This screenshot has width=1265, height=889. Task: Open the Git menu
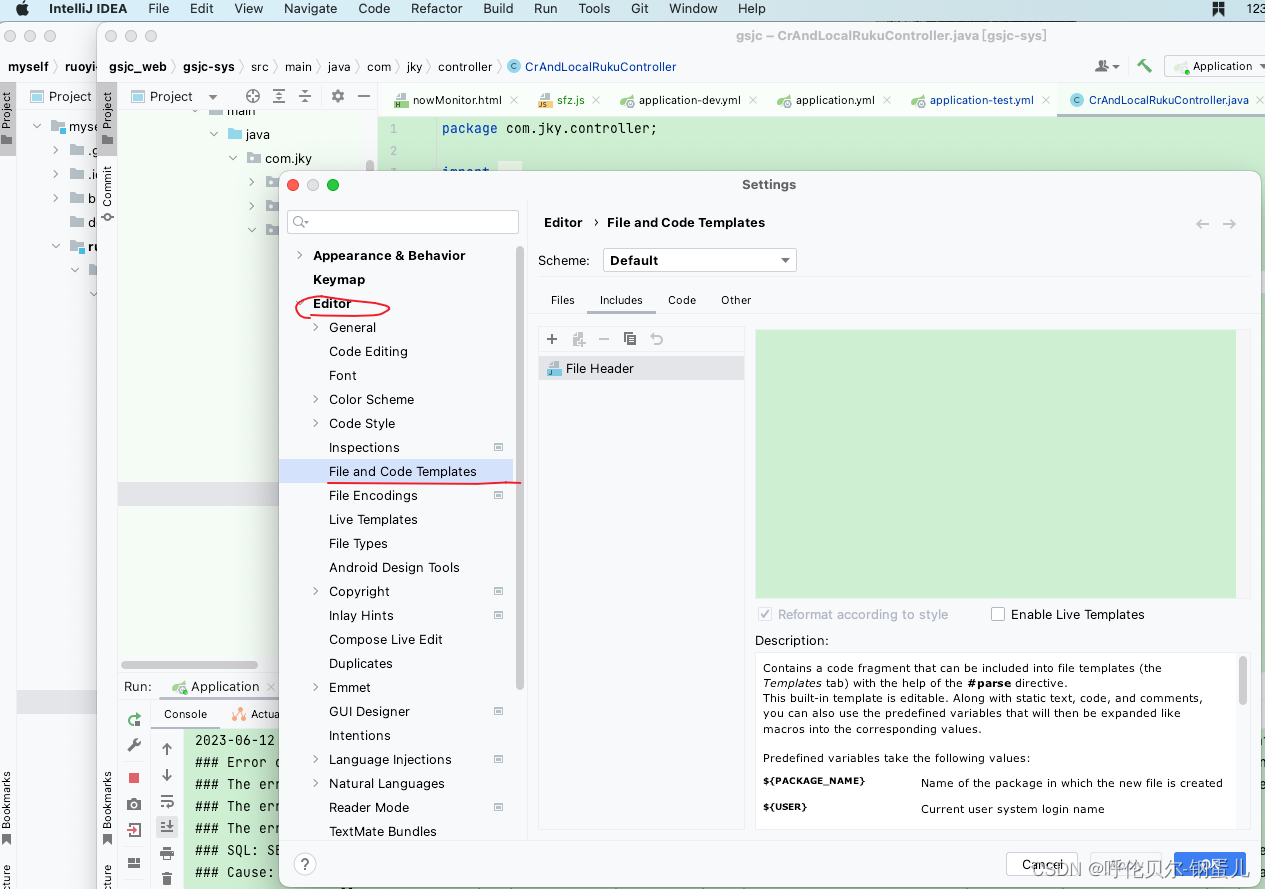pyautogui.click(x=640, y=9)
